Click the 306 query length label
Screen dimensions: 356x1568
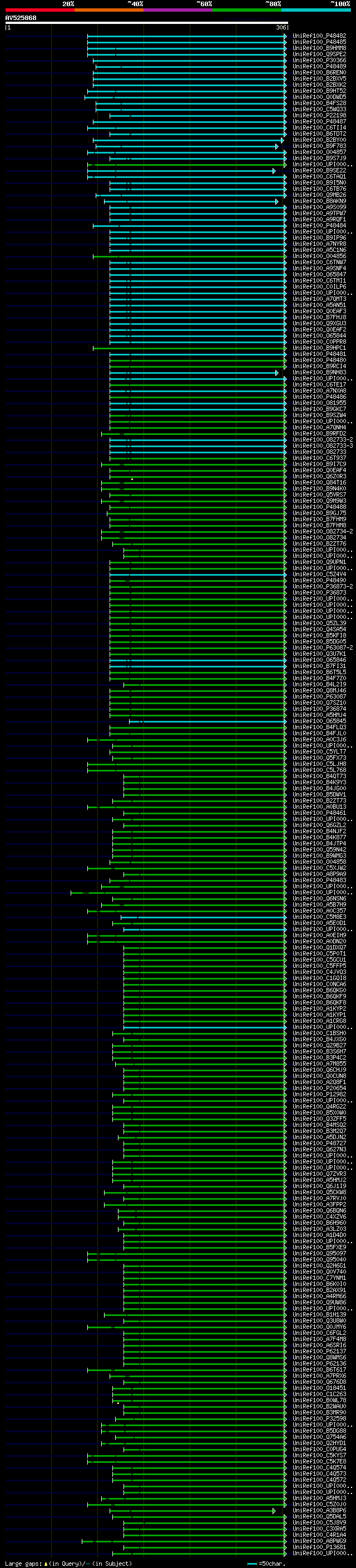(x=280, y=27)
